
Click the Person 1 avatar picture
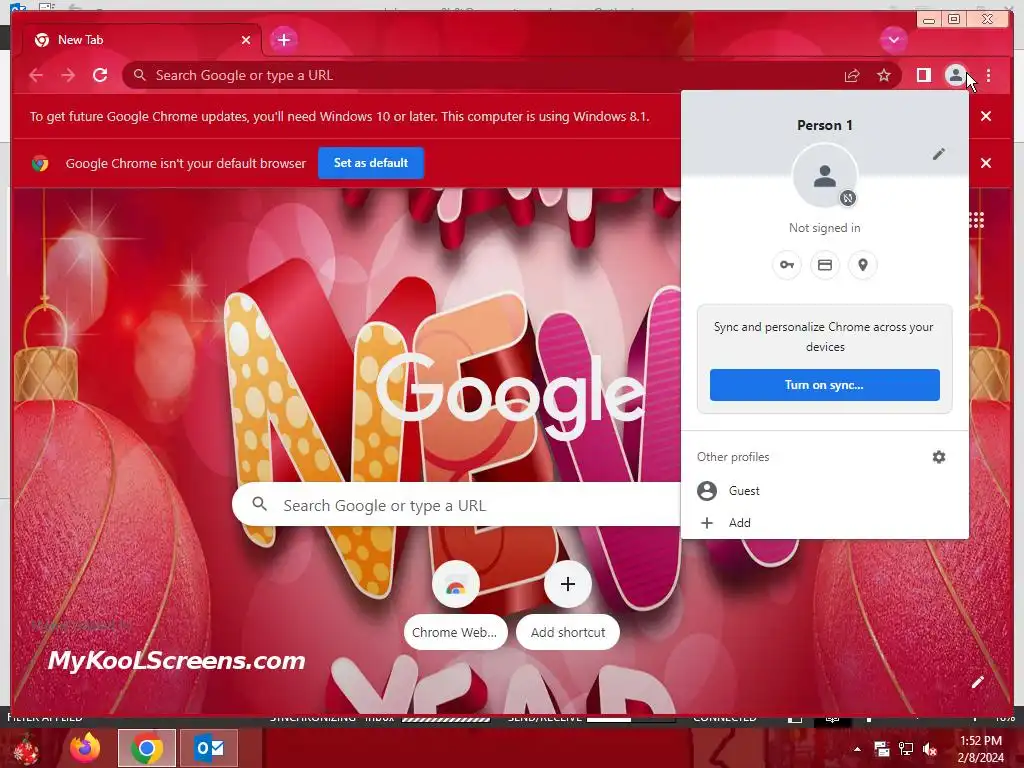[825, 176]
